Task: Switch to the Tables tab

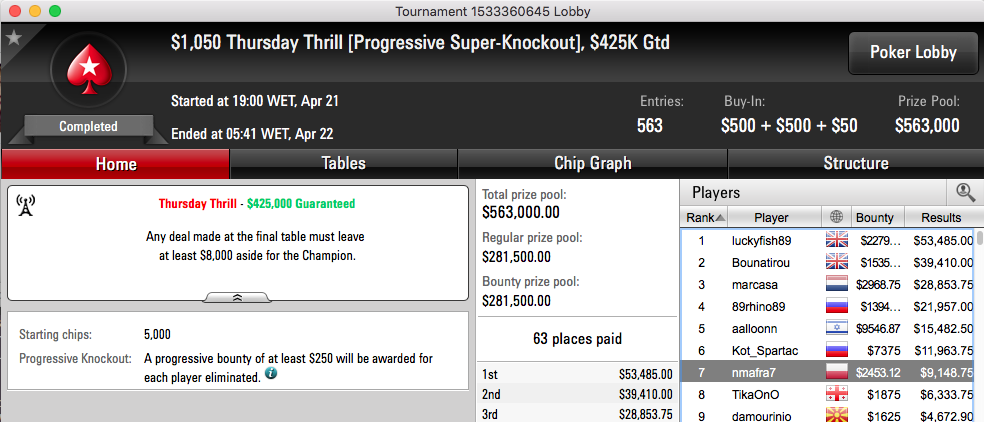Action: tap(344, 164)
